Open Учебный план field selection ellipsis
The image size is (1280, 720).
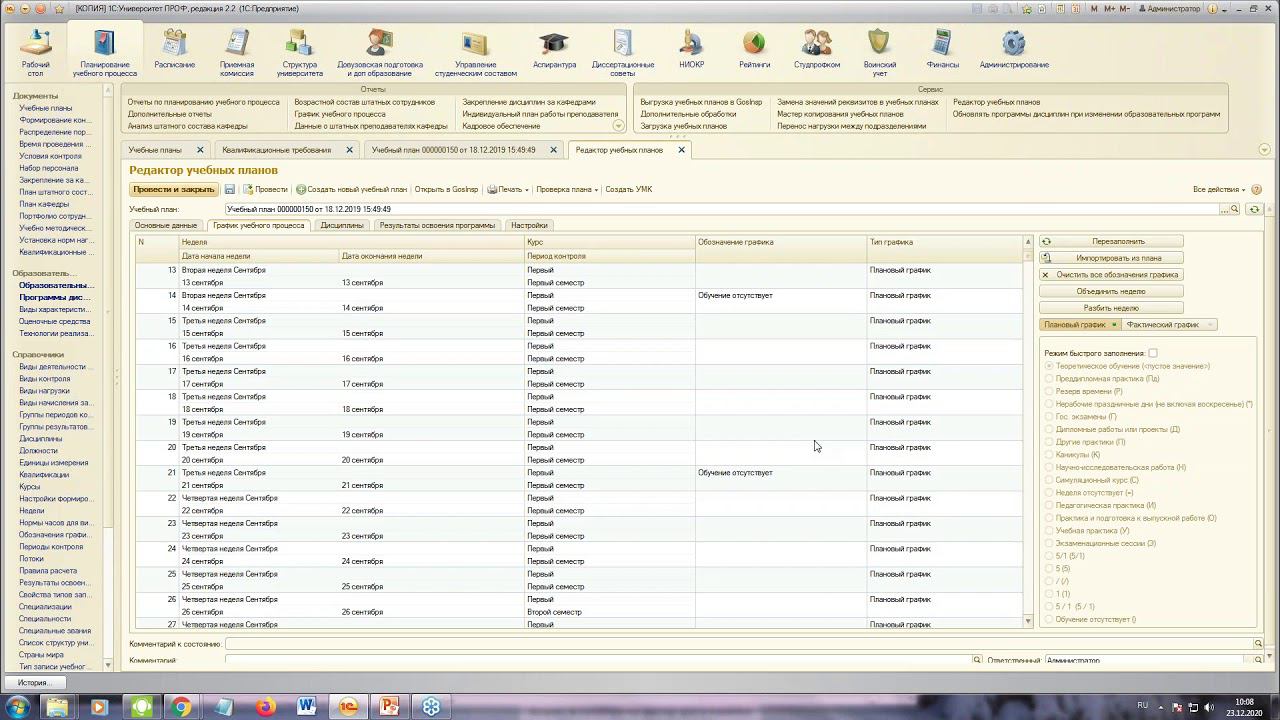coord(1223,209)
